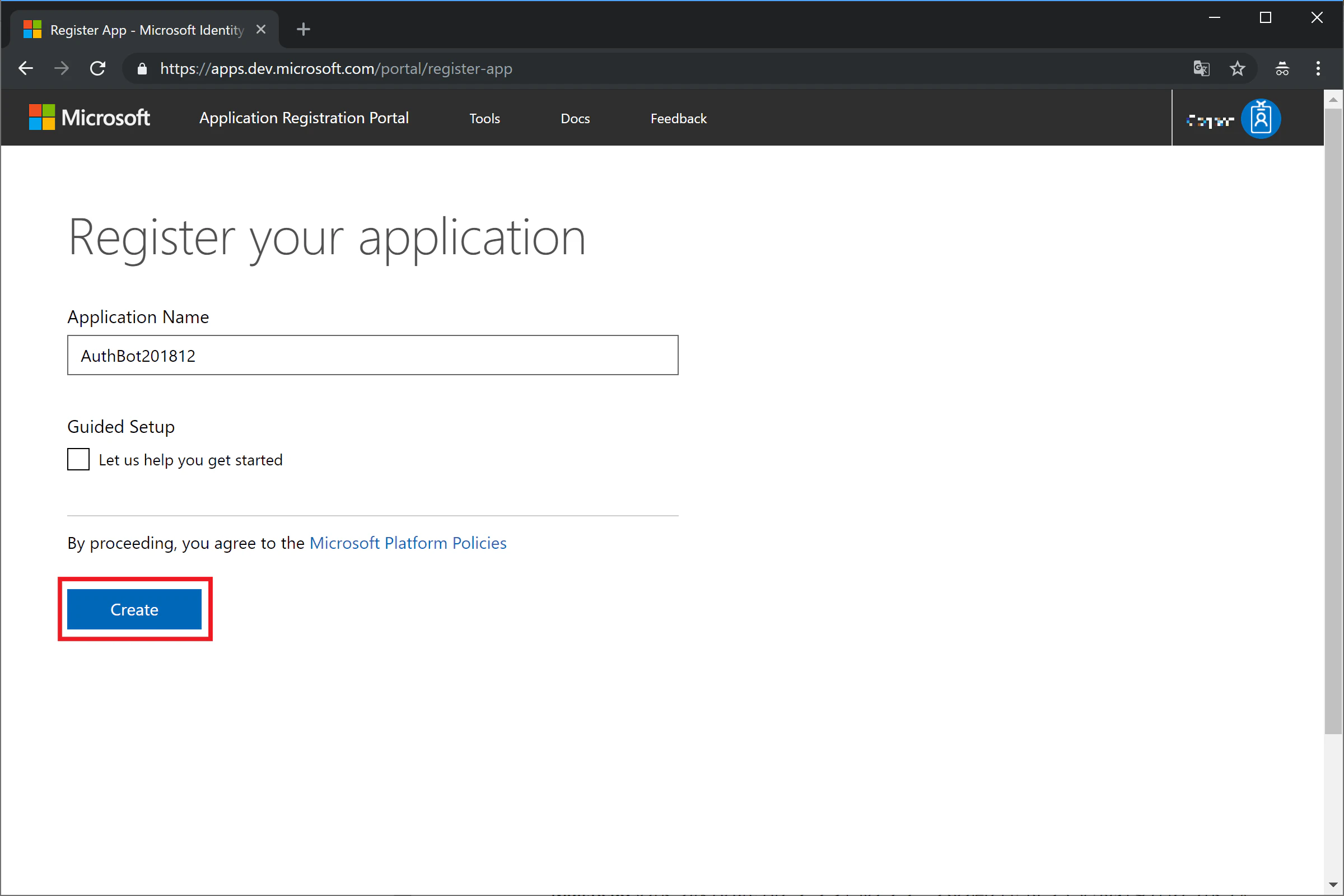The image size is (1344, 896).
Task: Open the Tools menu
Action: (484, 118)
